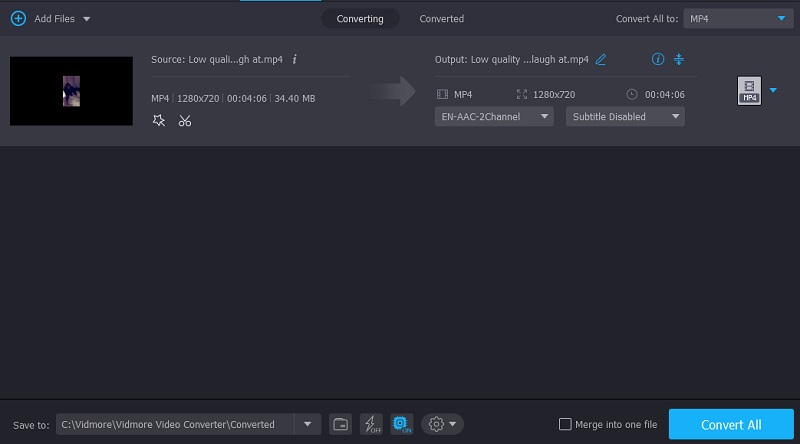Image resolution: width=800 pixels, height=444 pixels.
Task: Click the compress video icon
Action: coord(679,59)
